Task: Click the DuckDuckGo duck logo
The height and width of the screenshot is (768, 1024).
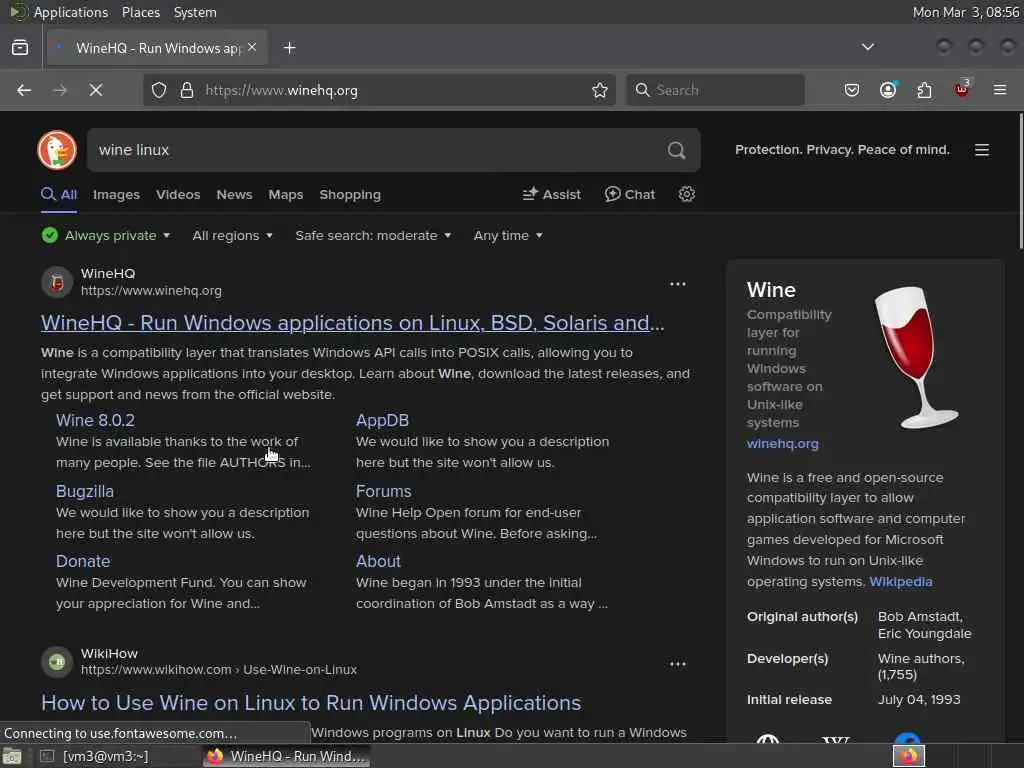Action: click(57, 150)
